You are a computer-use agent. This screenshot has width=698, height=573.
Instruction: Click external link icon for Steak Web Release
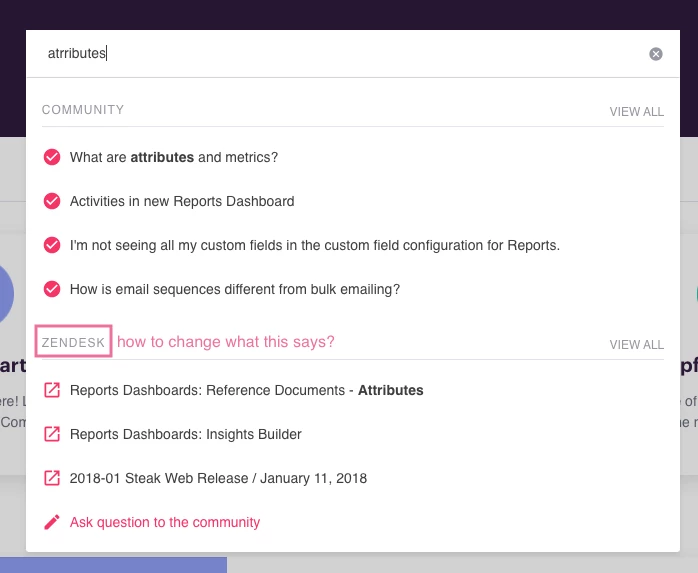tap(52, 478)
